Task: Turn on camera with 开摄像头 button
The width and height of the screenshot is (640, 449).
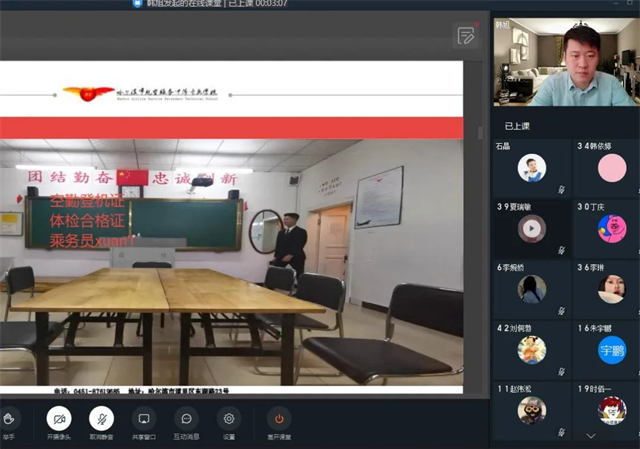Action: tap(59, 419)
